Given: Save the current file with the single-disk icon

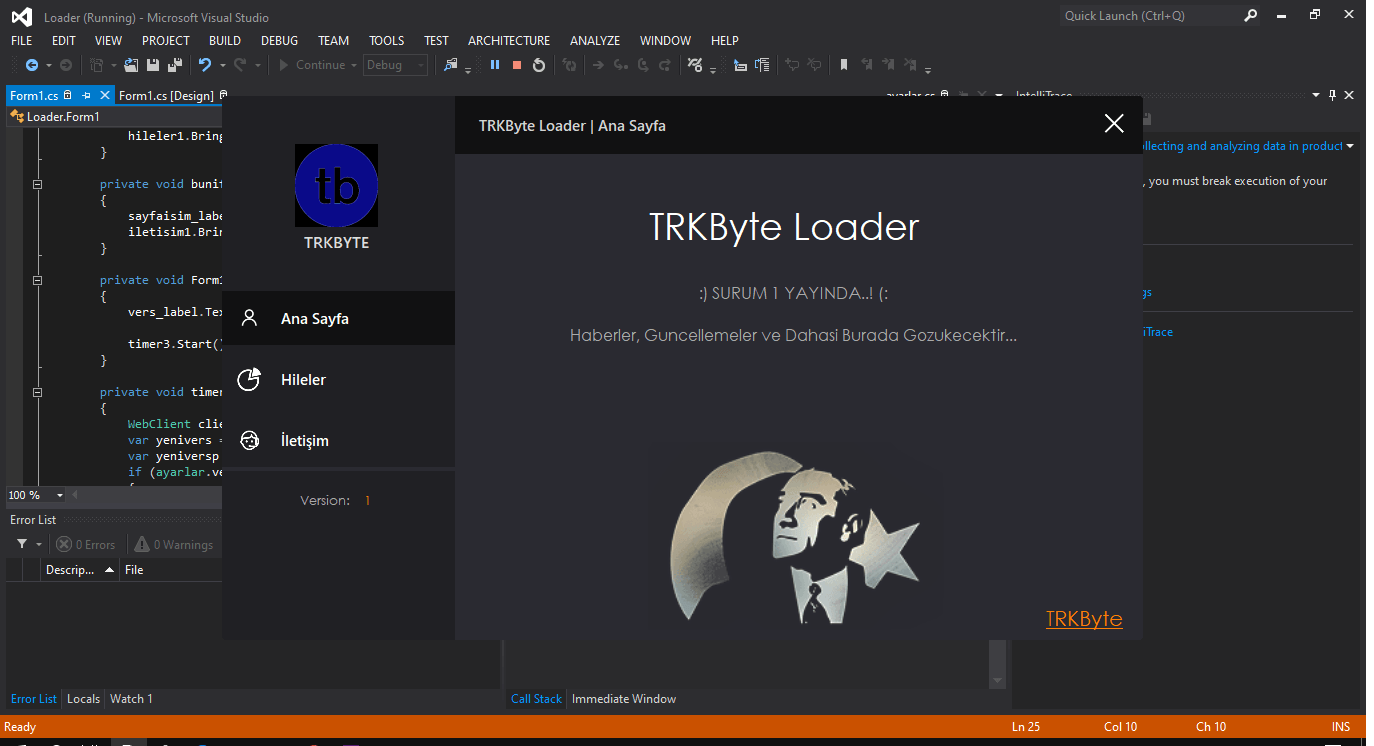Looking at the screenshot, I should 153,65.
